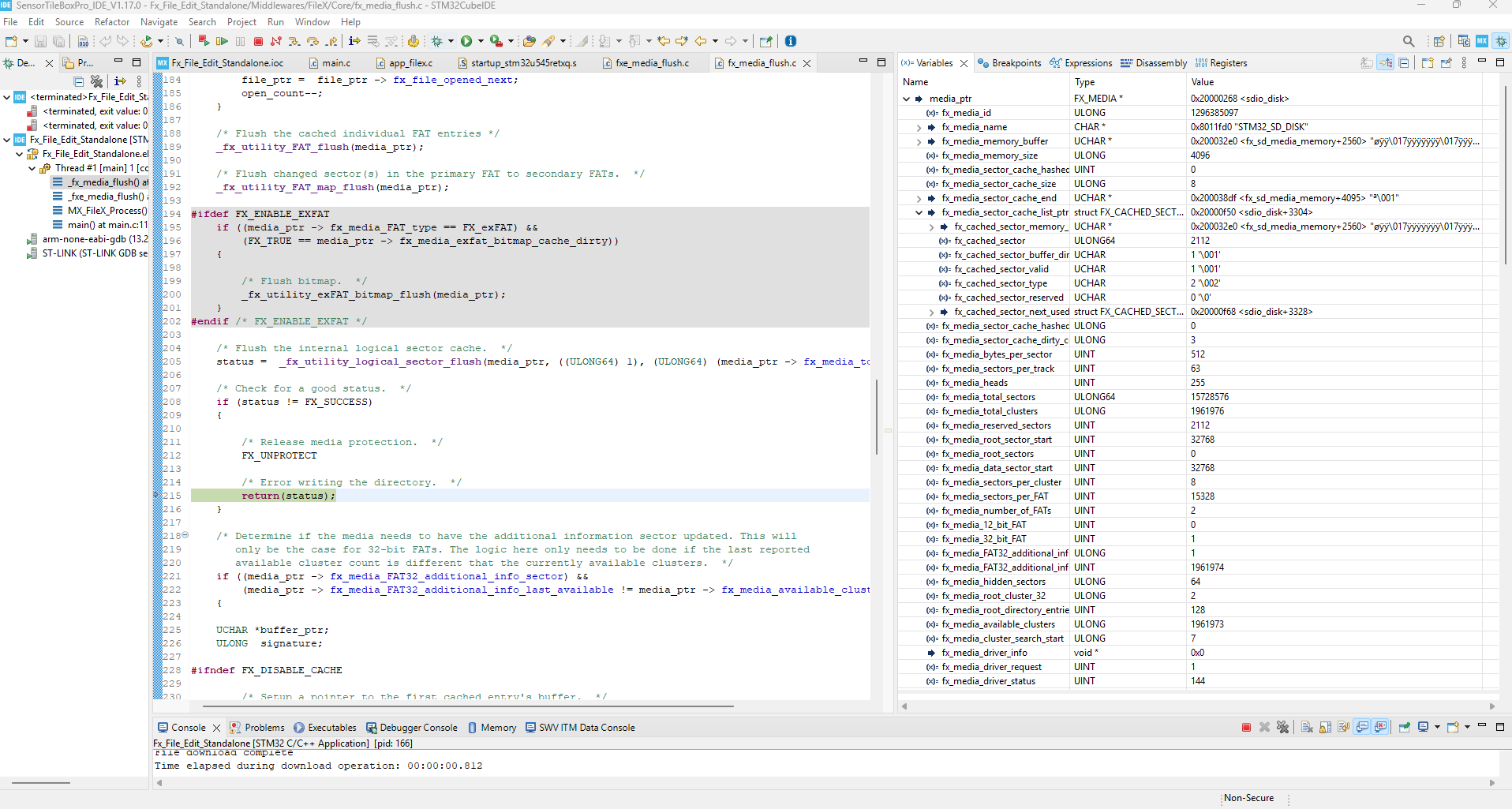1512x809 pixels.
Task: Select the fxe_media_flush.c editor tab
Action: click(x=653, y=62)
